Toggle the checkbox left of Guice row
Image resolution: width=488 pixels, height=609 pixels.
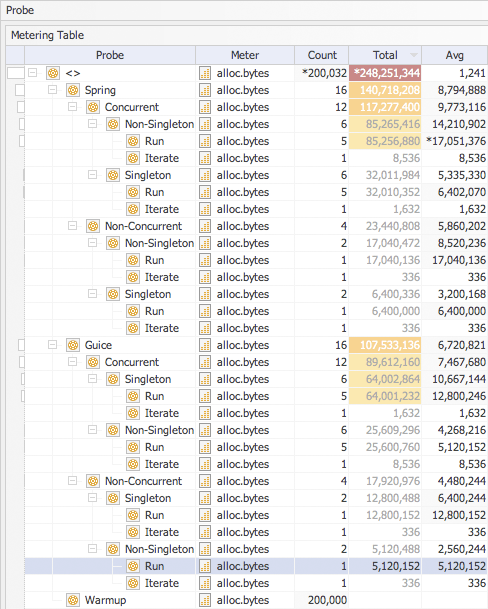(x=21, y=345)
